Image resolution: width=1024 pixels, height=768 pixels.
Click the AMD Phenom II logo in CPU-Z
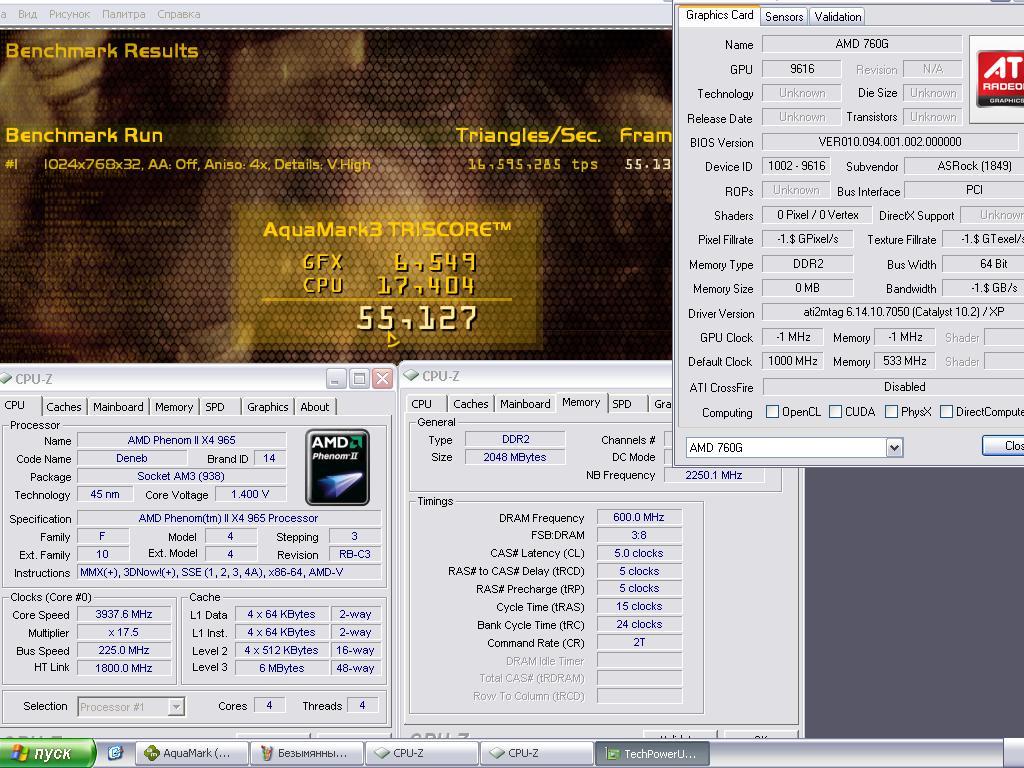pos(338,467)
